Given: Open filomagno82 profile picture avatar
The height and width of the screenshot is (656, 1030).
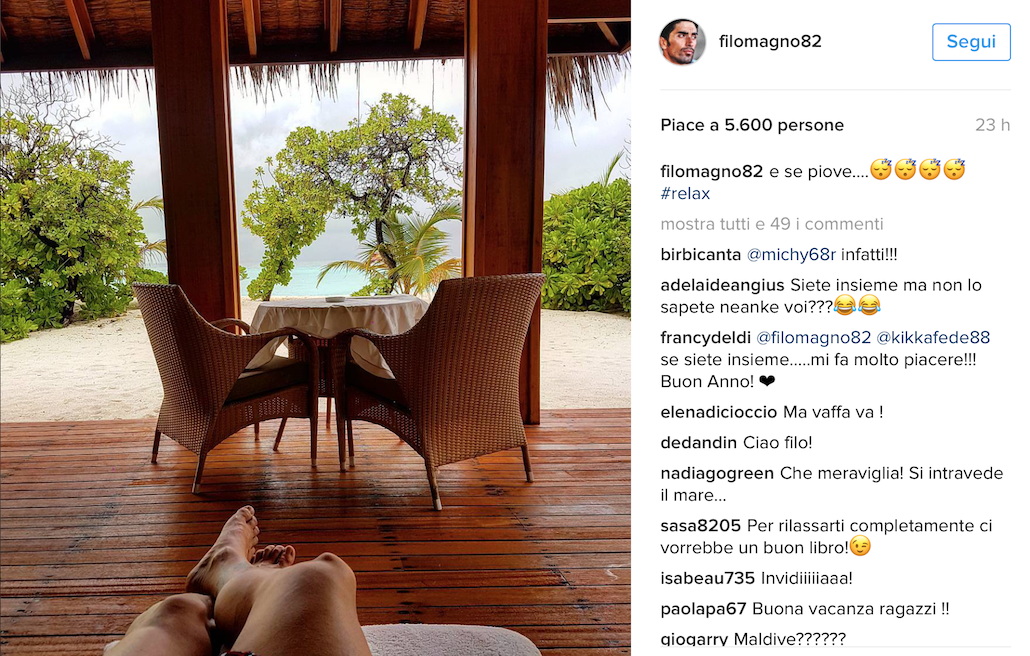Looking at the screenshot, I should pos(682,41).
